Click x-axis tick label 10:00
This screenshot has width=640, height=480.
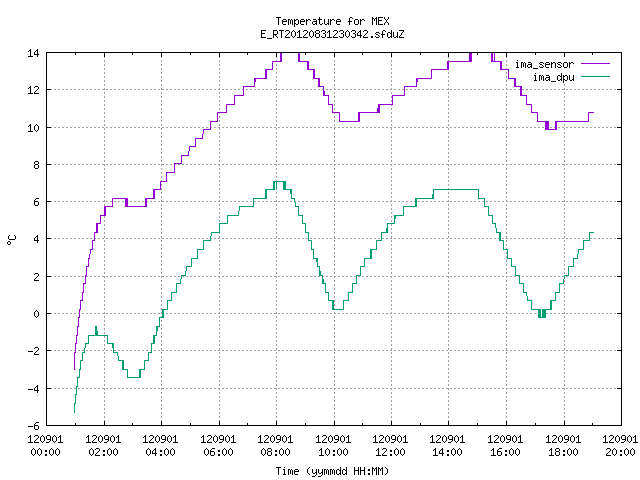333,453
